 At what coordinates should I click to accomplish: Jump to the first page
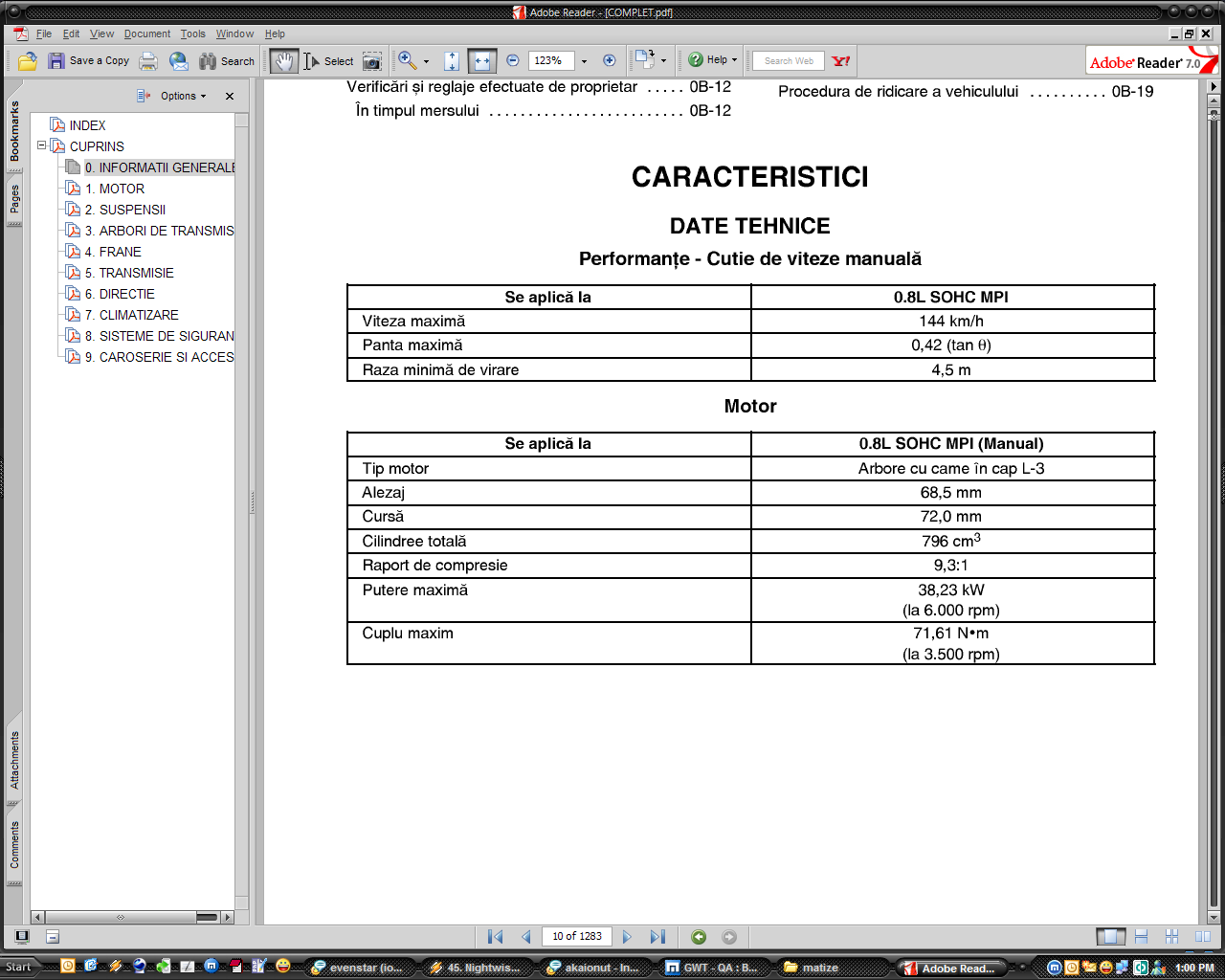click(495, 937)
